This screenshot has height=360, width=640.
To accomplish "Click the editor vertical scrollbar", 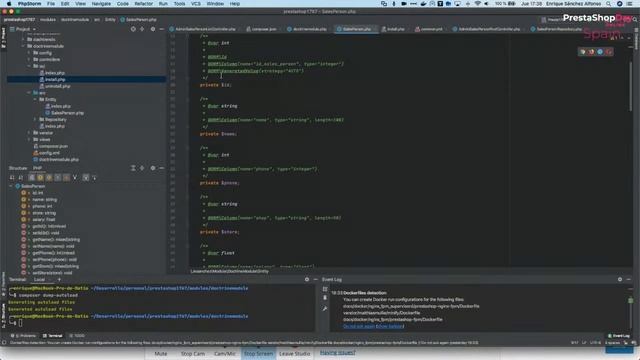I will click(x=631, y=86).
